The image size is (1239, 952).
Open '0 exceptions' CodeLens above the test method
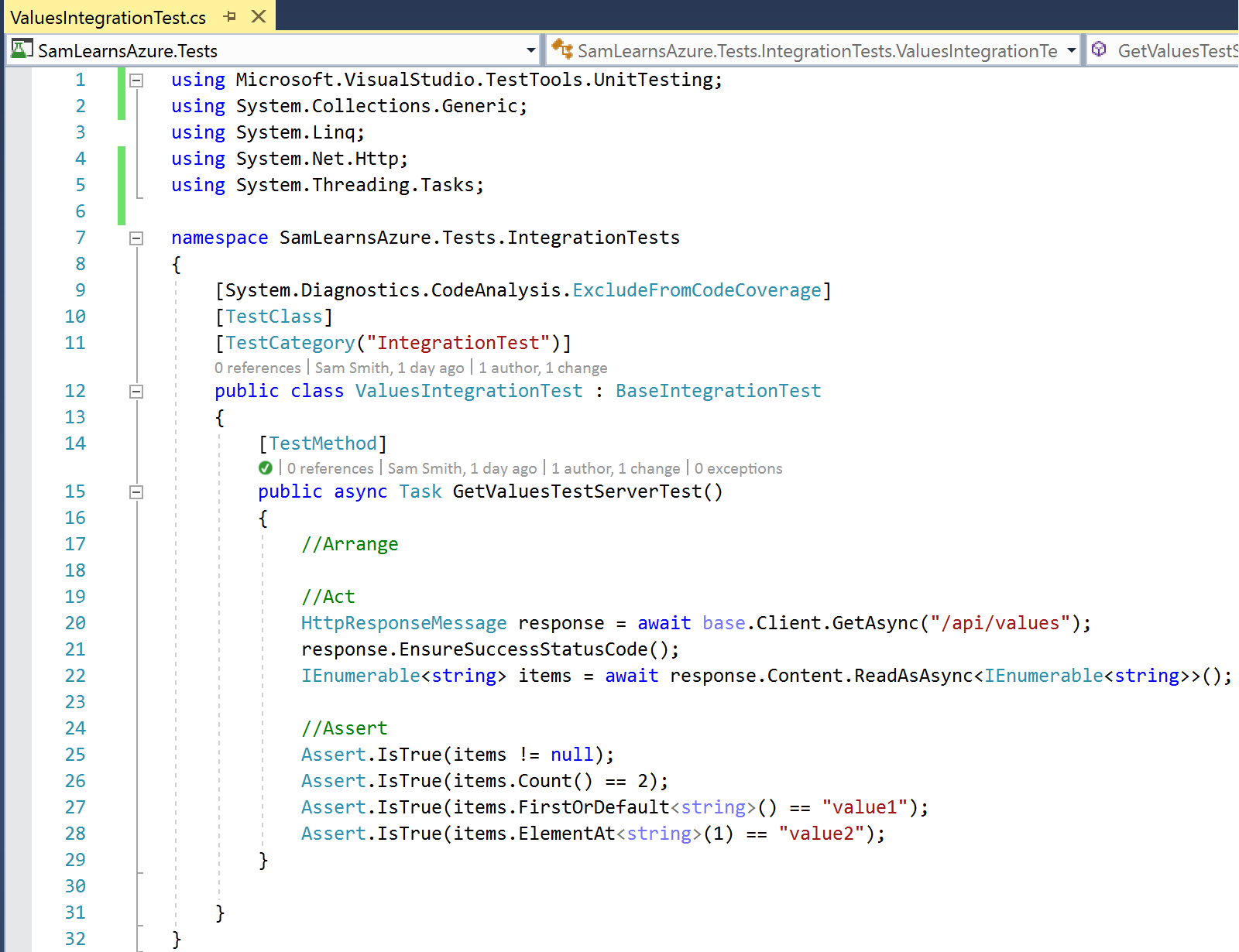coord(738,468)
